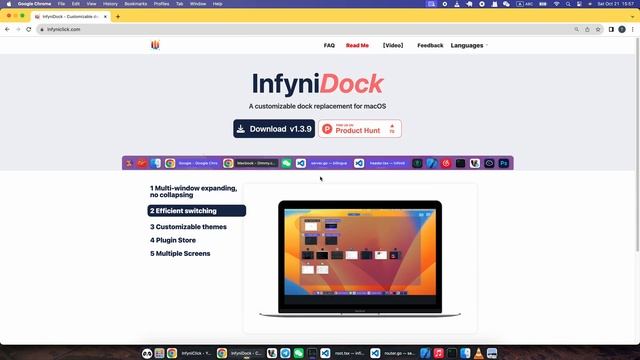
Task: Select '4 Plugin Store' feature
Action: click(173, 240)
